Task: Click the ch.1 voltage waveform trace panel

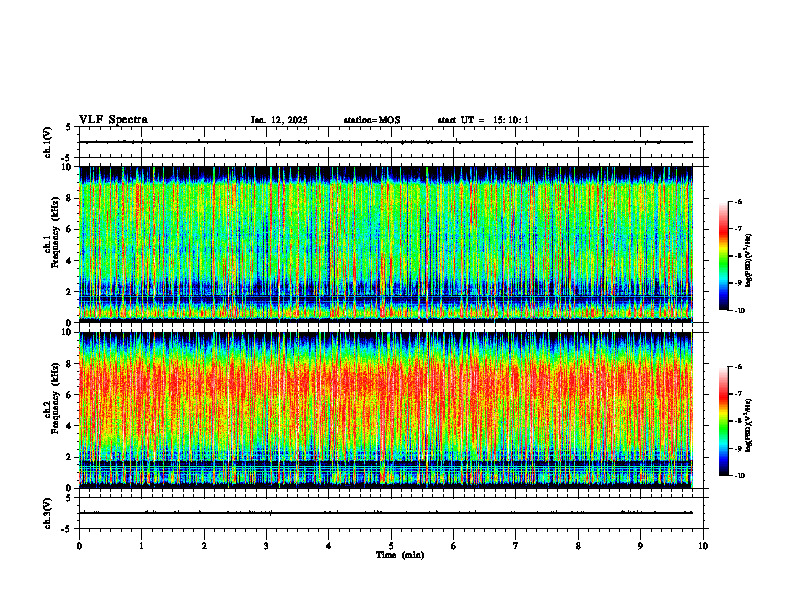Action: pos(393,142)
